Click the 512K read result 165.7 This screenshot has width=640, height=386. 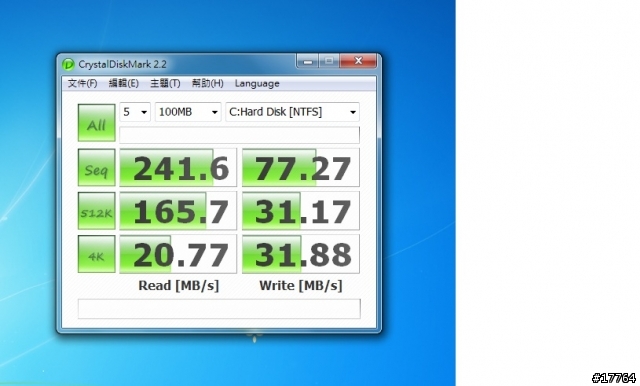178,211
